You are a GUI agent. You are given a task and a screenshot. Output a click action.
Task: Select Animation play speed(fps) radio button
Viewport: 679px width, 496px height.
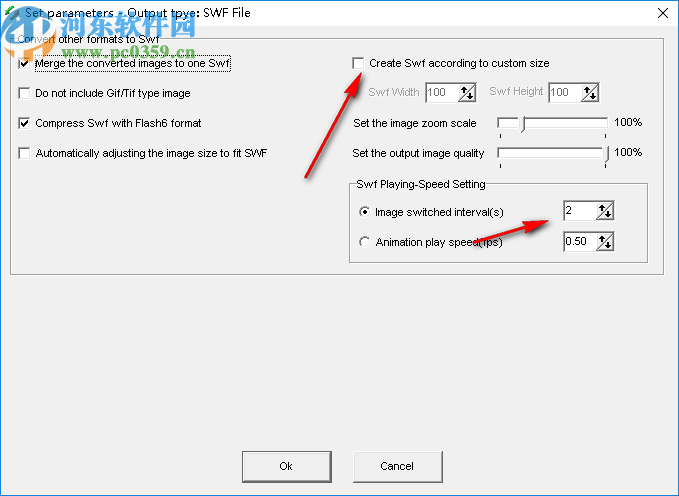tap(365, 242)
